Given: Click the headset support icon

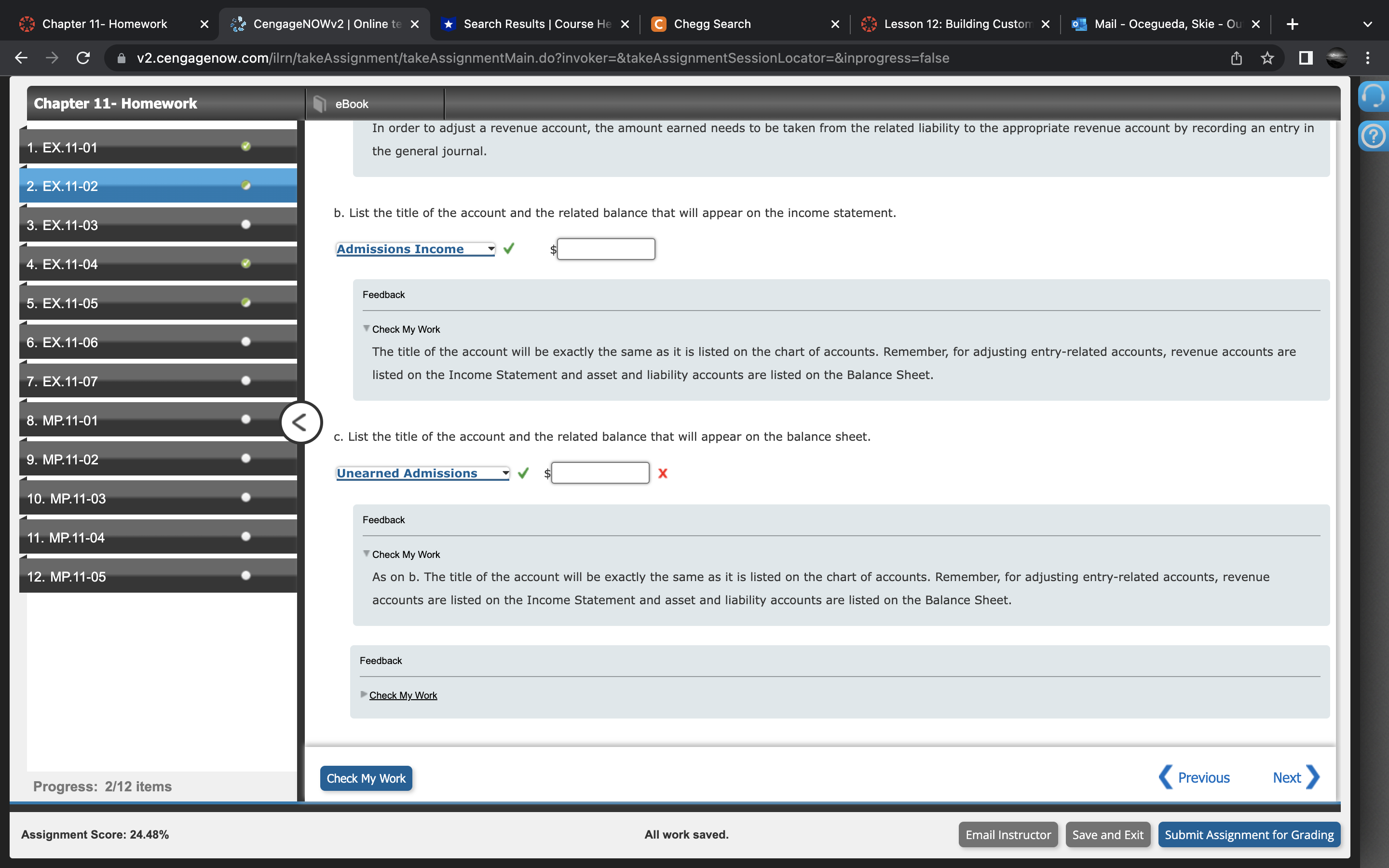Looking at the screenshot, I should (1374, 96).
